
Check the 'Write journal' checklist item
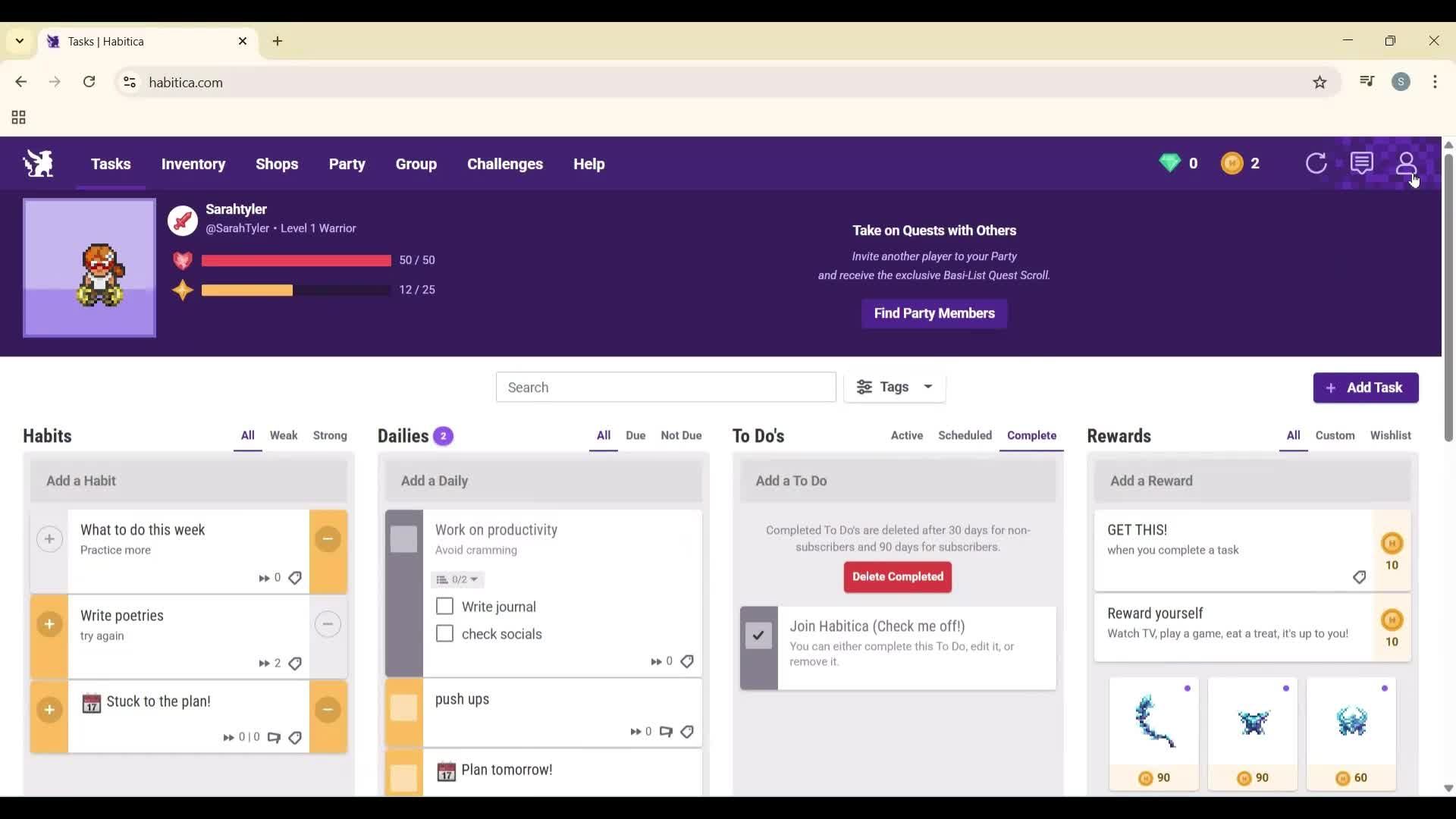pos(444,606)
